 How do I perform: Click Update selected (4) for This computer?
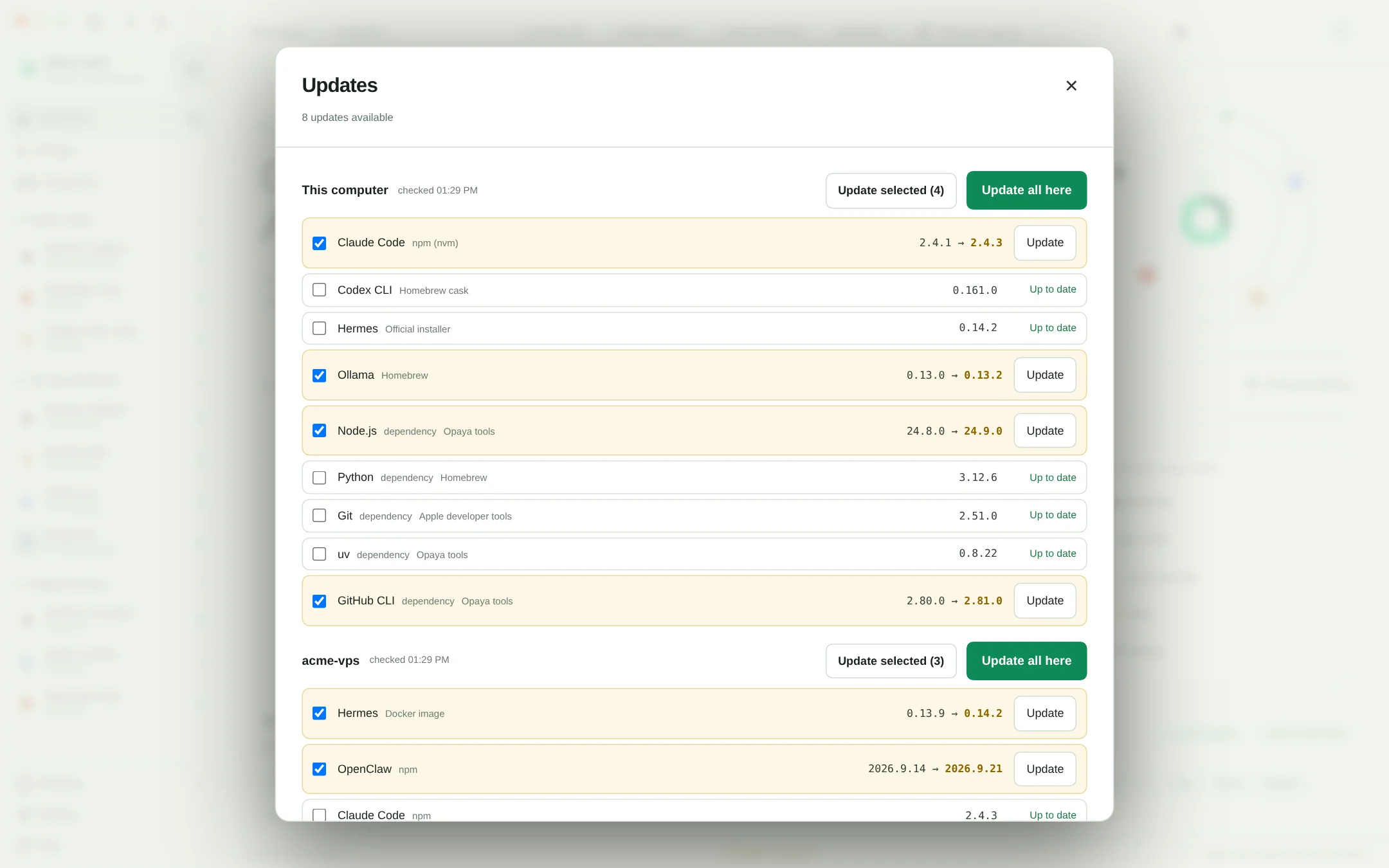click(x=891, y=190)
